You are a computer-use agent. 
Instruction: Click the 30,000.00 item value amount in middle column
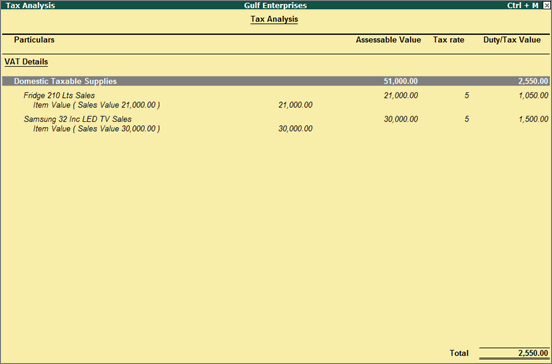295,128
